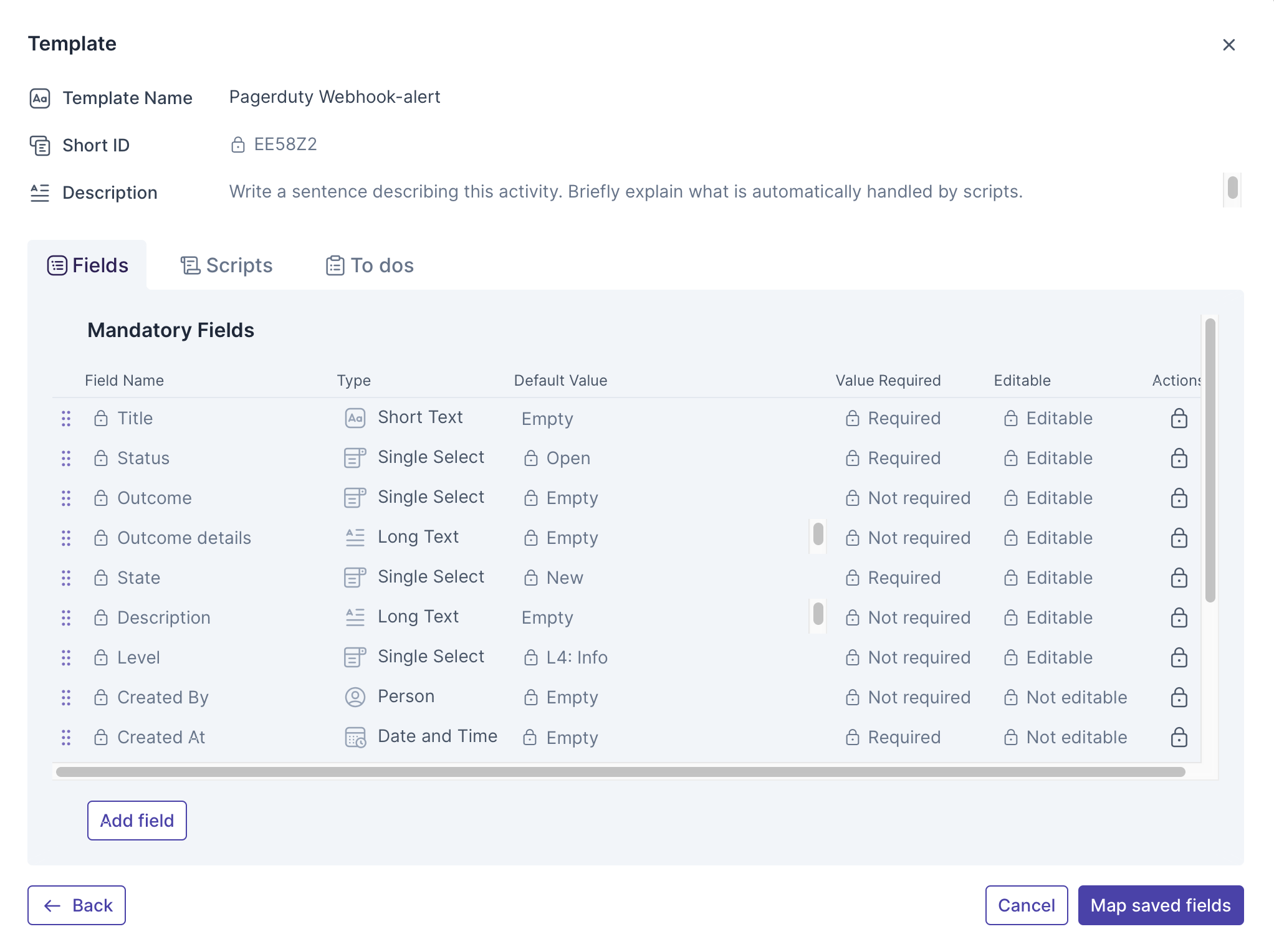Click the Add field button
Viewport: 1274px width, 952px height.
[x=137, y=821]
